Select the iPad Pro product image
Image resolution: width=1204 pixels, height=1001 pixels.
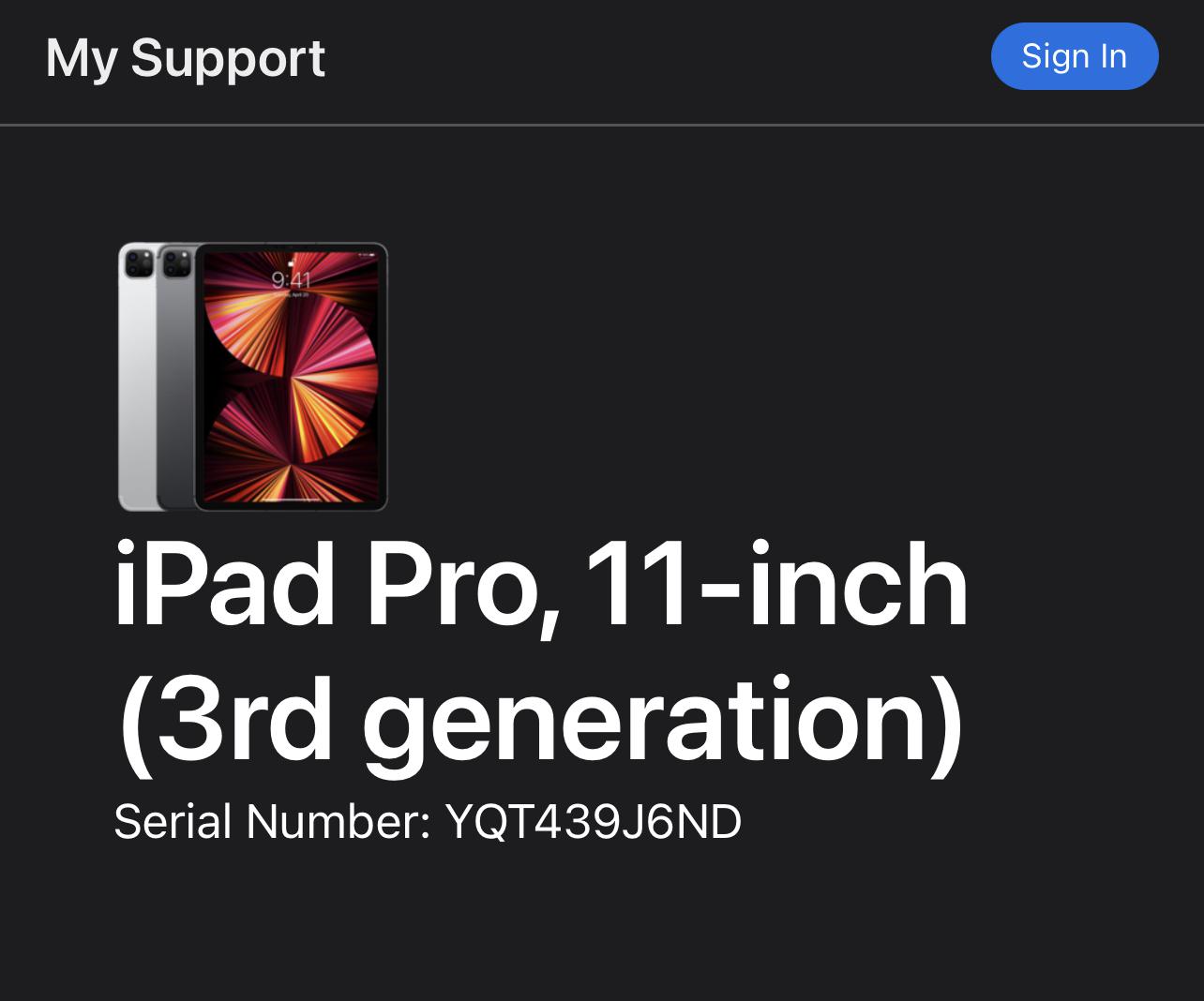click(x=253, y=377)
